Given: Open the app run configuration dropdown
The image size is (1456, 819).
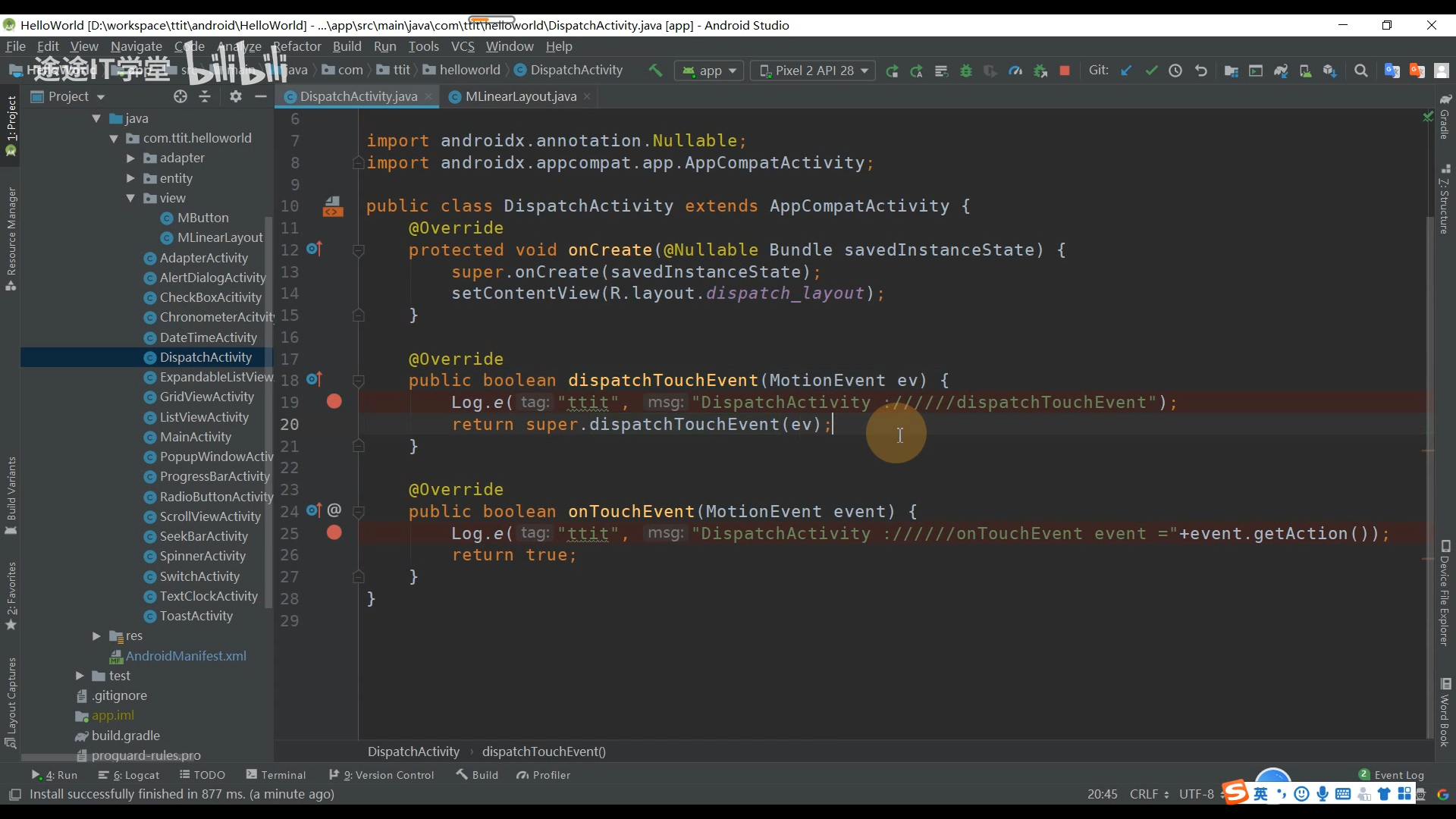Looking at the screenshot, I should tap(709, 71).
